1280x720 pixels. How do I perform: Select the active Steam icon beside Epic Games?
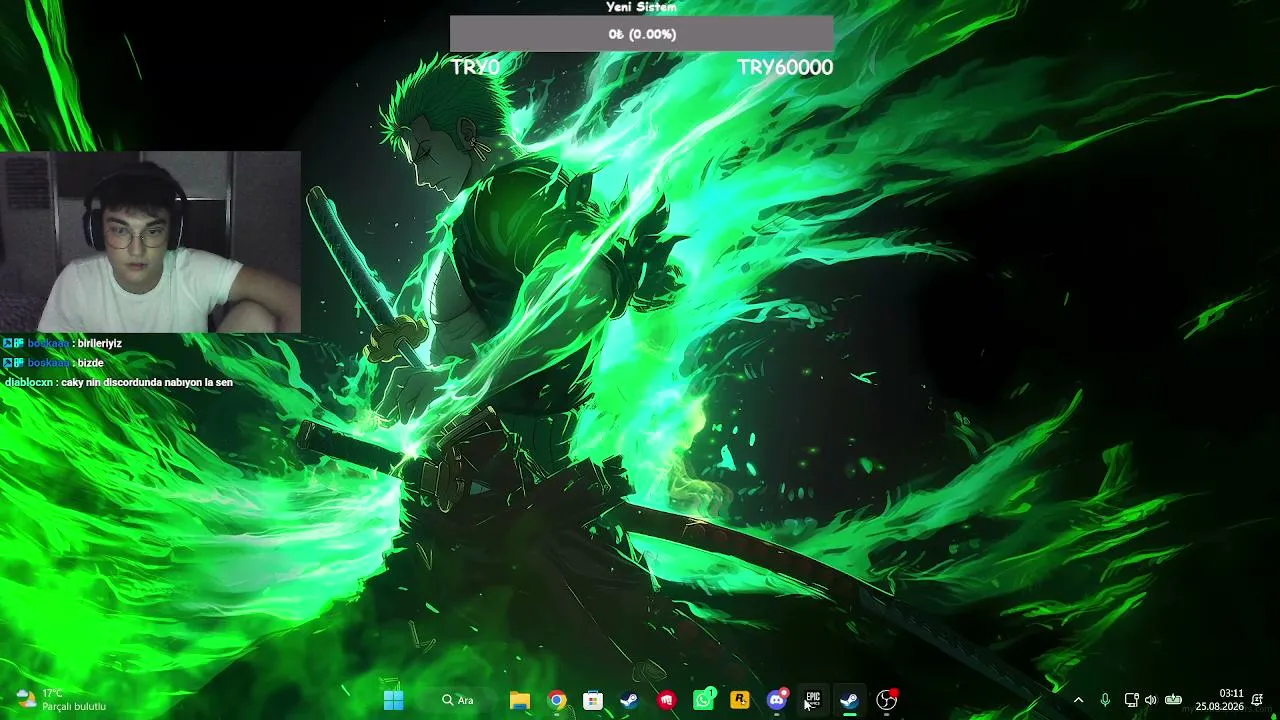coord(849,700)
